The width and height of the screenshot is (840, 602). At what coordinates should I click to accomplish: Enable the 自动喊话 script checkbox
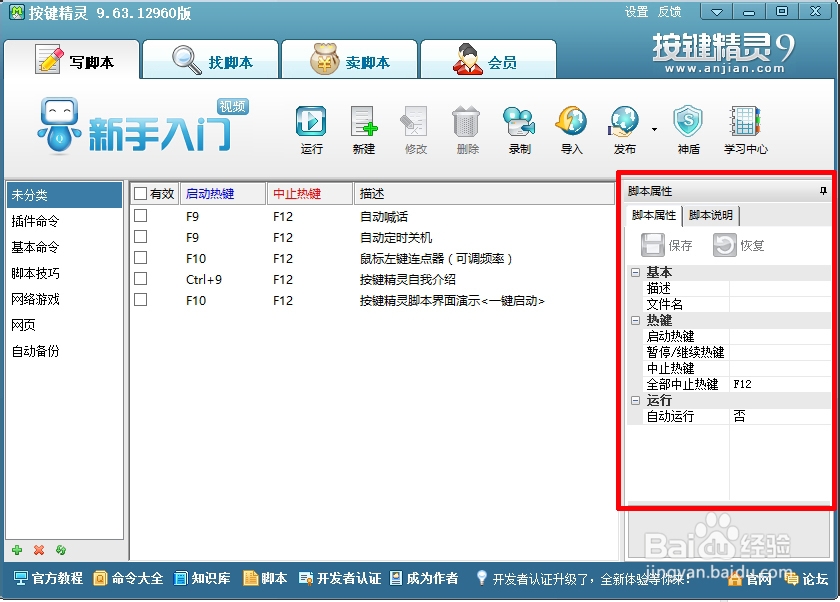point(140,216)
